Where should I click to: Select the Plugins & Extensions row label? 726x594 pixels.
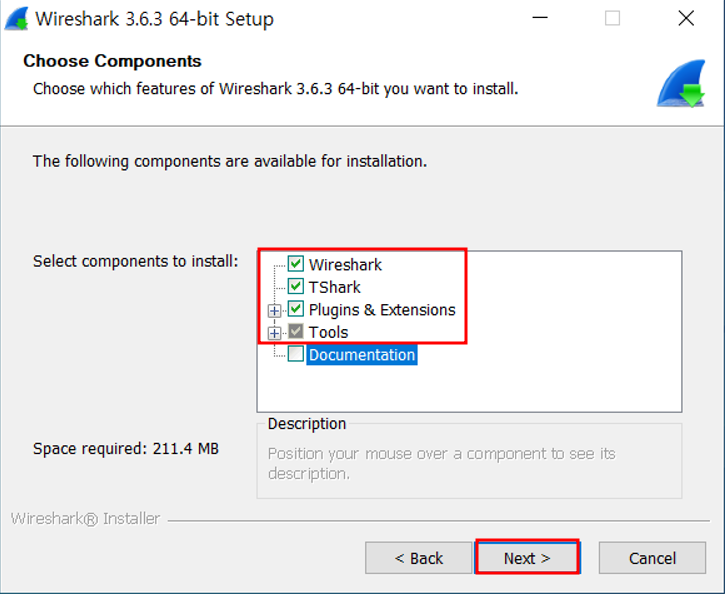pyautogui.click(x=382, y=310)
